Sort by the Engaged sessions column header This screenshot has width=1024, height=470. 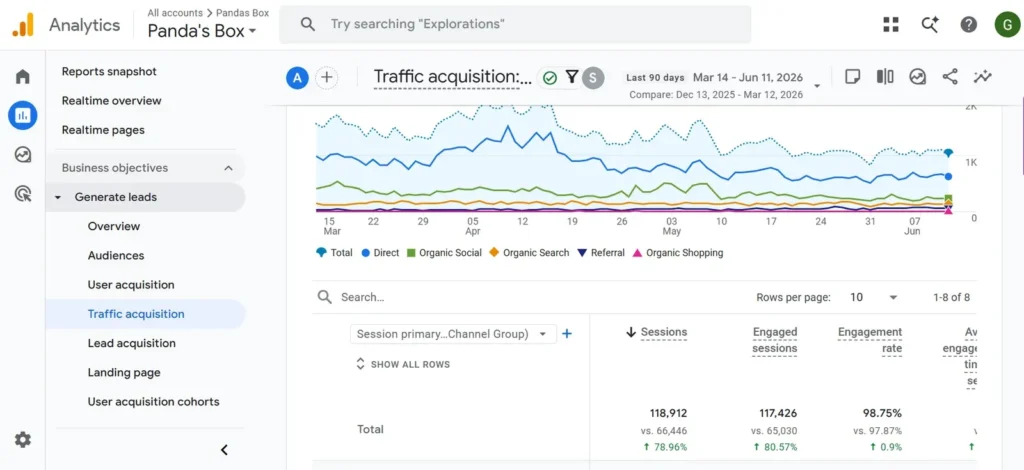pyautogui.click(x=775, y=340)
